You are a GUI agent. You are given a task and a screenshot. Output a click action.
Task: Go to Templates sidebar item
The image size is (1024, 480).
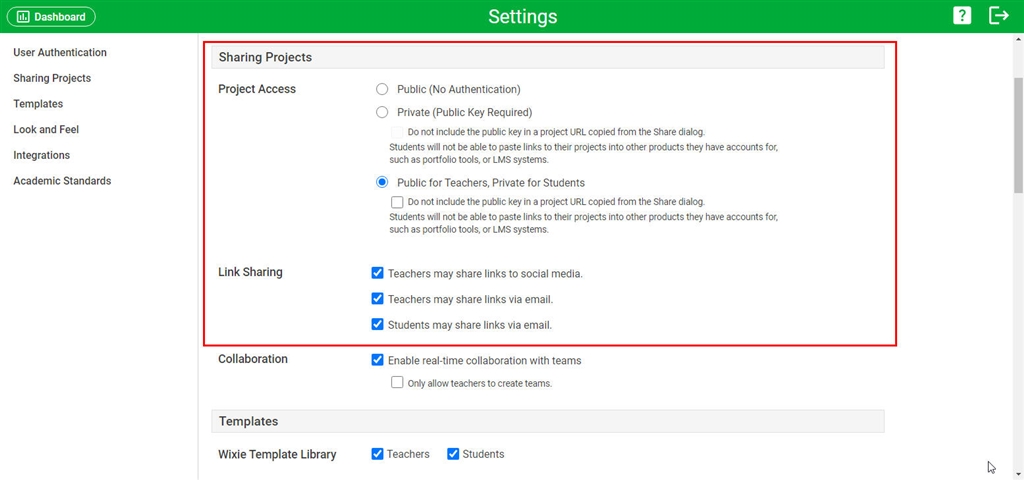38,104
